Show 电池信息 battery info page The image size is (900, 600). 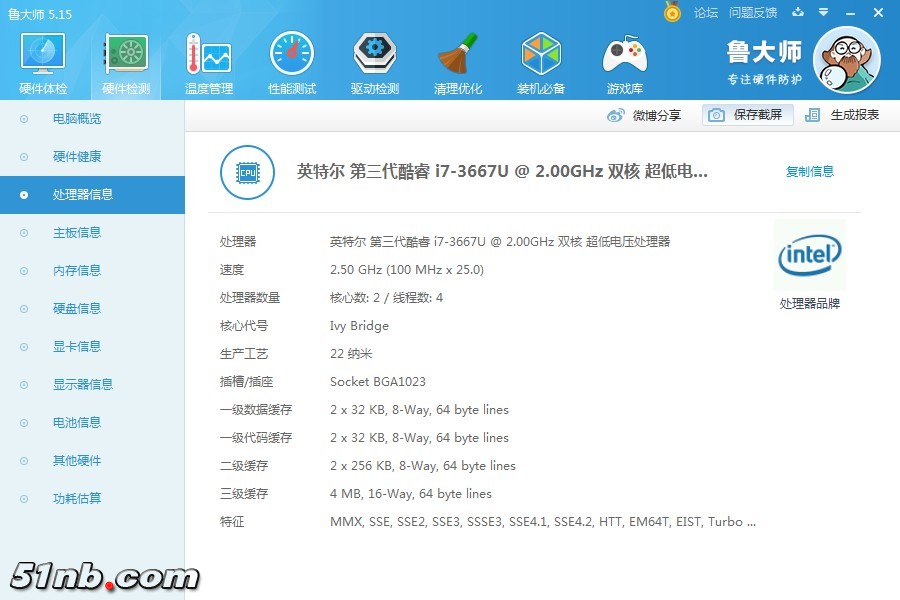pos(76,423)
